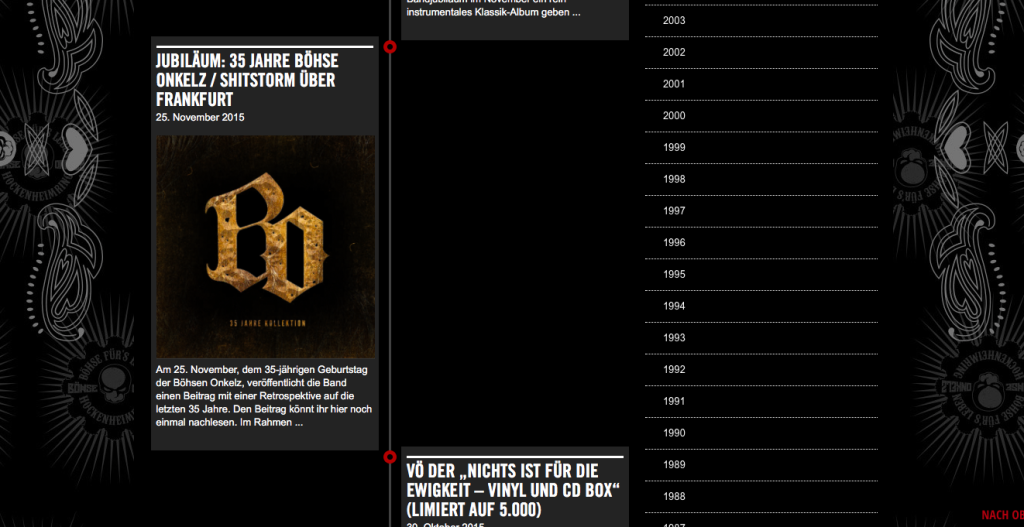Open the 2000 archive entry
The height and width of the screenshot is (527, 1024).
coord(674,116)
